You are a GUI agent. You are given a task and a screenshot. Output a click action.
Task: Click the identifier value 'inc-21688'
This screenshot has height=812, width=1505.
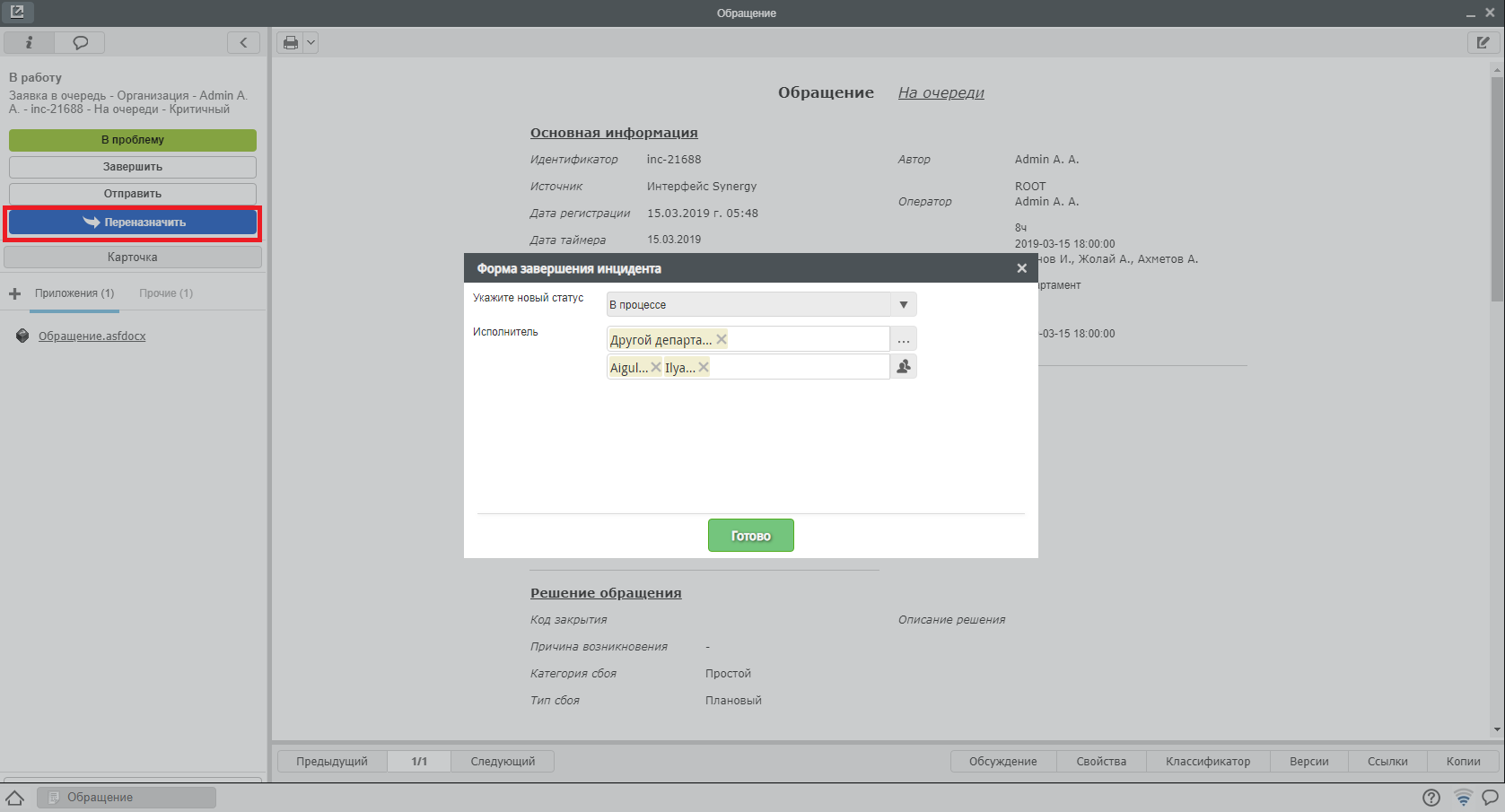(x=674, y=160)
